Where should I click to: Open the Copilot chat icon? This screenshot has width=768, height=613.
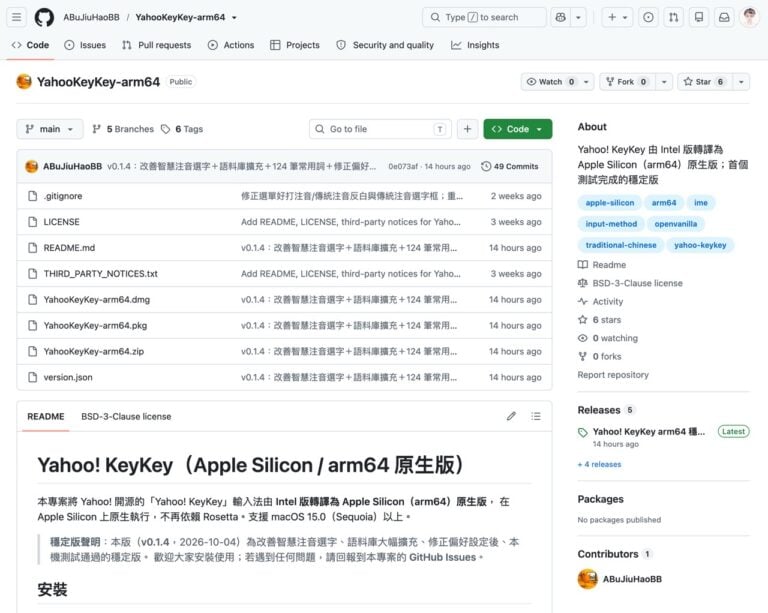click(x=560, y=17)
